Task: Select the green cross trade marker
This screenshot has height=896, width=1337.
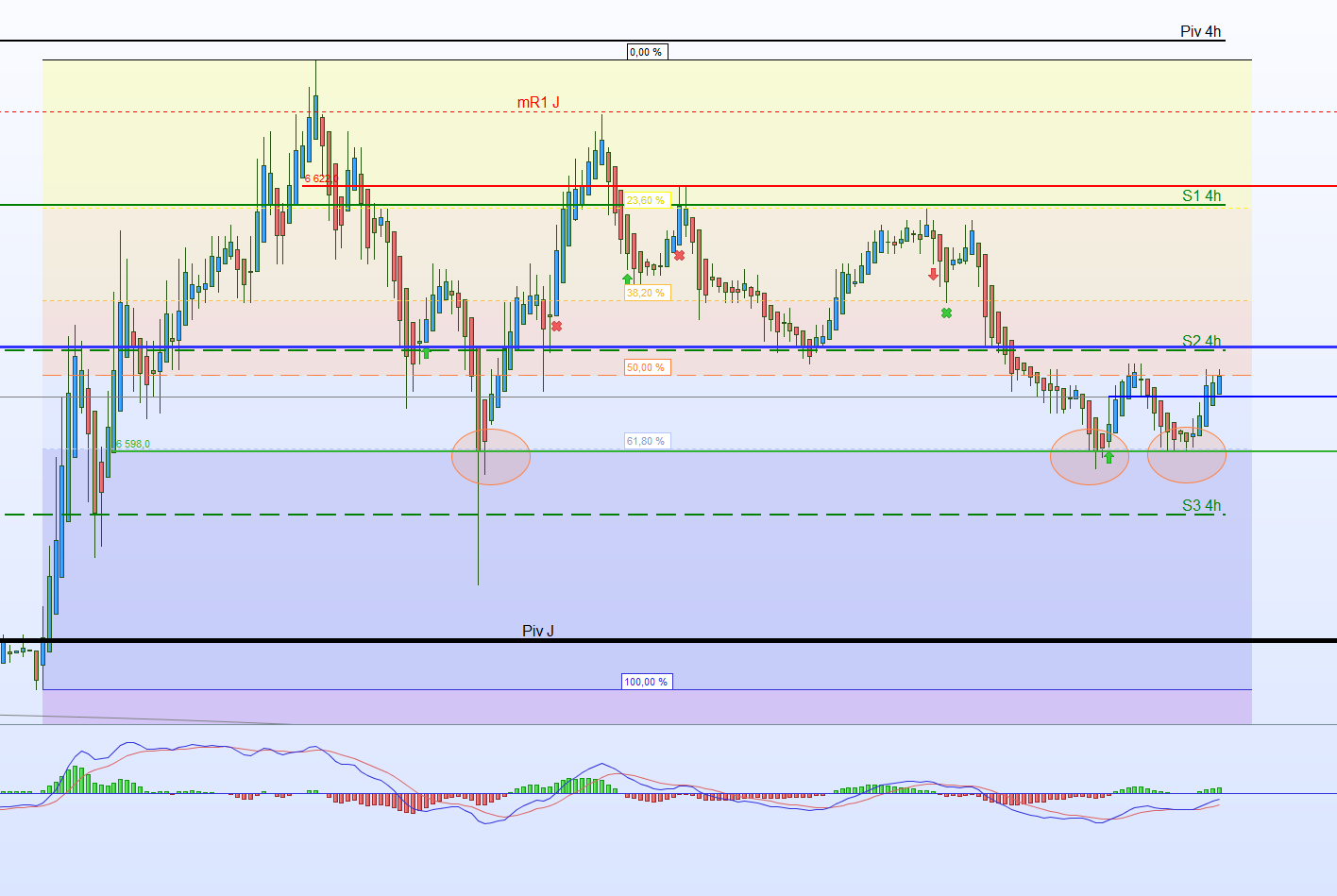Action: coord(946,313)
